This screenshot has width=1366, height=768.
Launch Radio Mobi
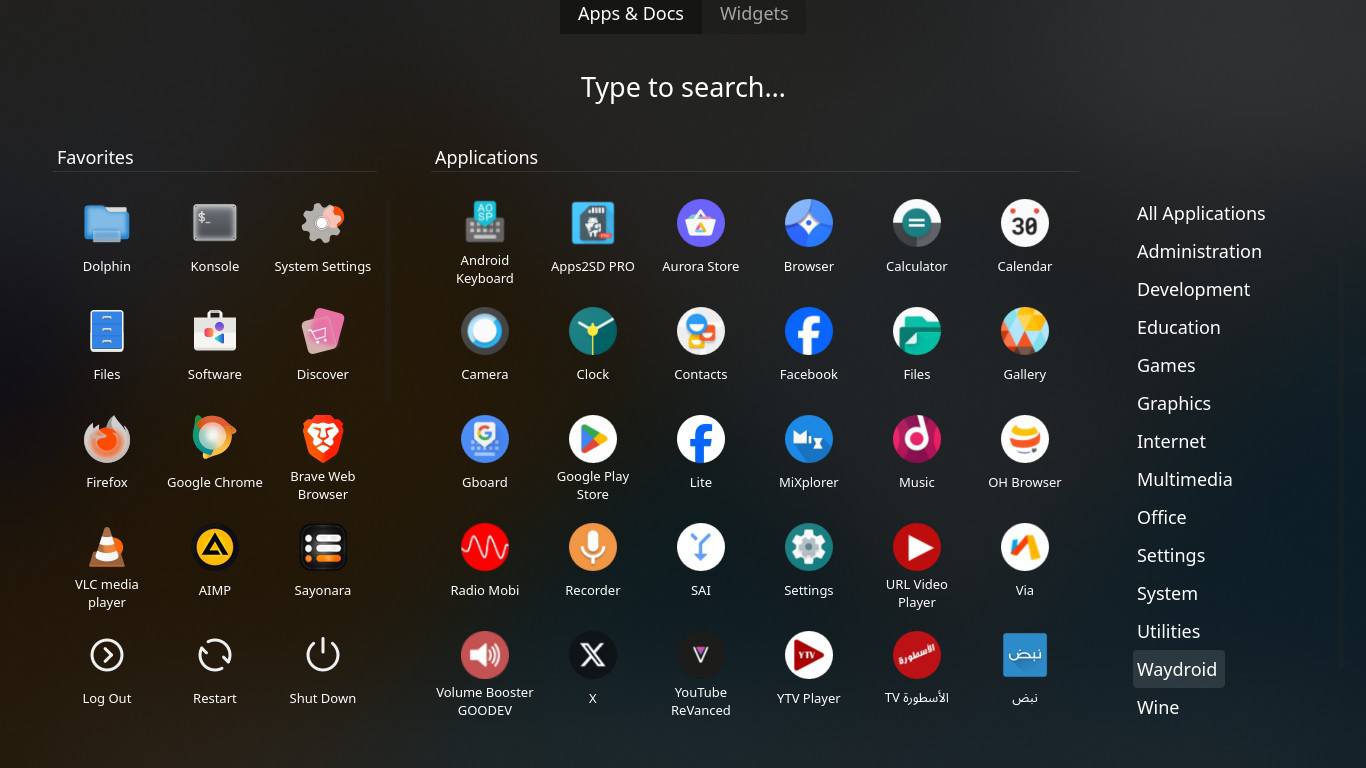[485, 547]
